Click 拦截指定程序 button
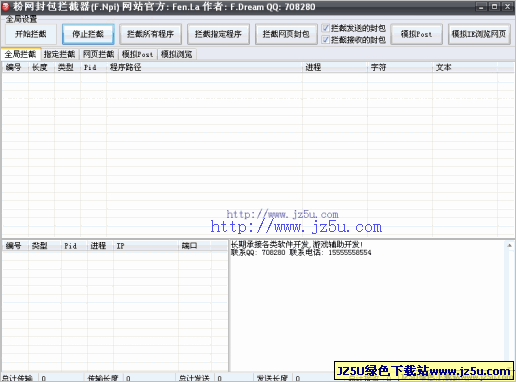Viewport: 516px width, 382px height. click(x=218, y=34)
